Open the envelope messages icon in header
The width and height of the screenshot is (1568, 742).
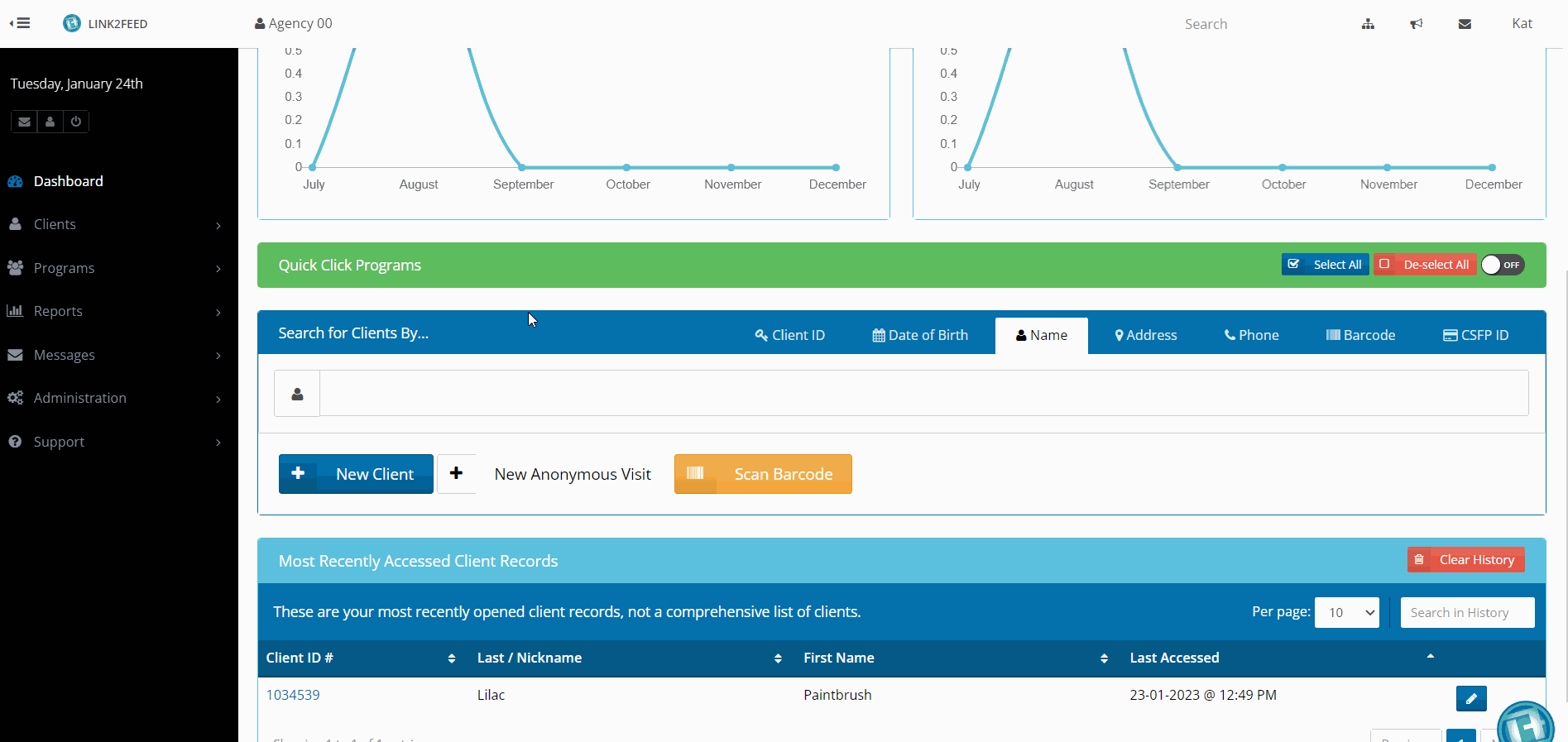[x=1464, y=24]
